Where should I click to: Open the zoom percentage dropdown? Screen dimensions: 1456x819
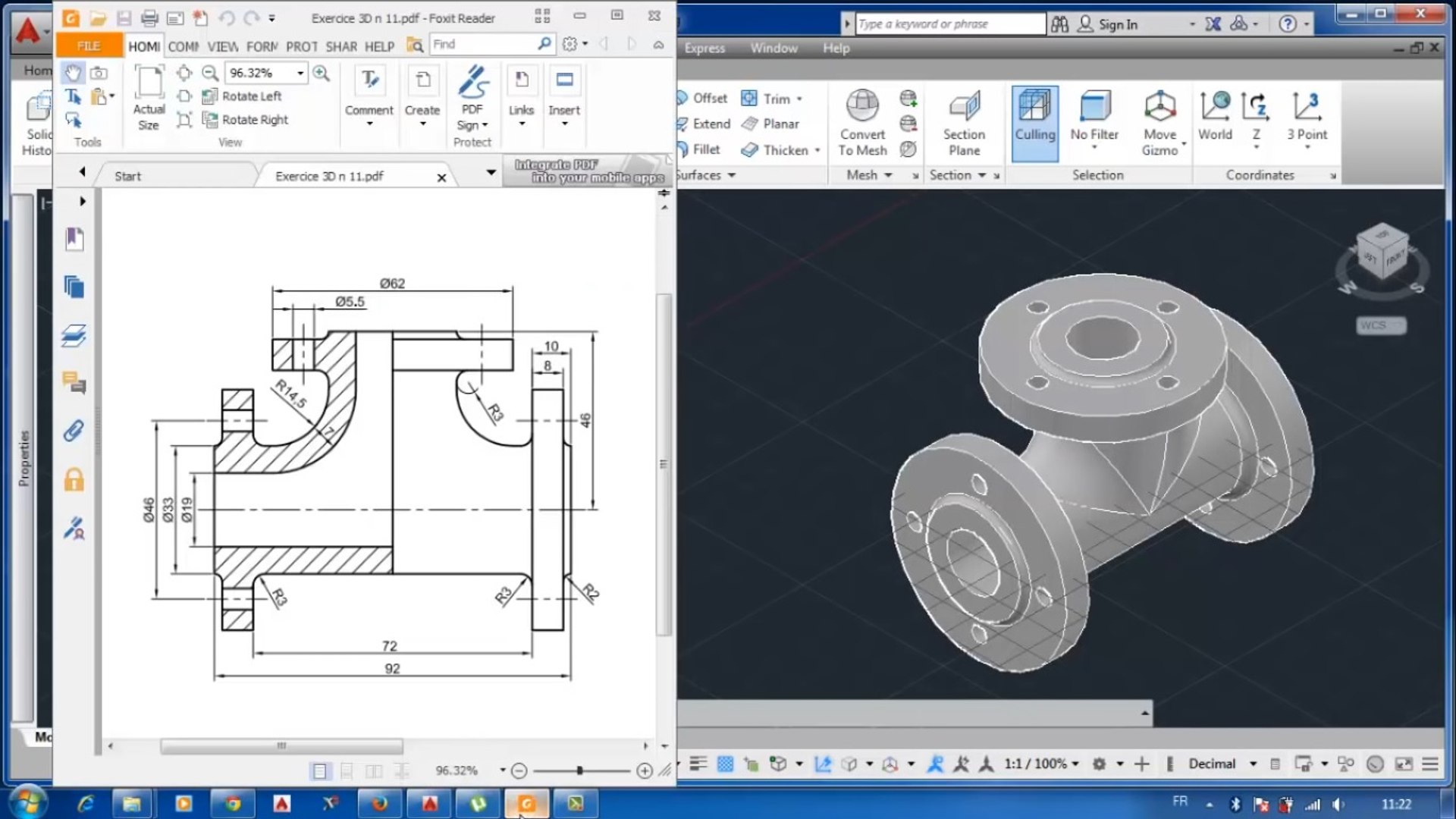click(300, 73)
